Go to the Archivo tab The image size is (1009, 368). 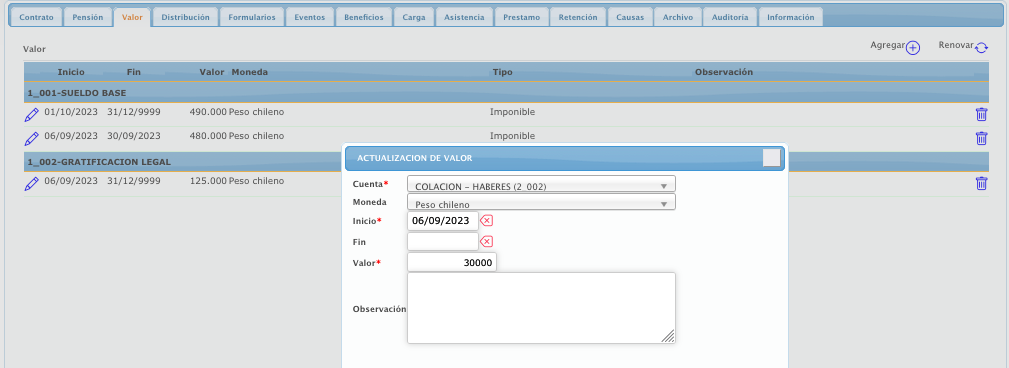[x=678, y=17]
